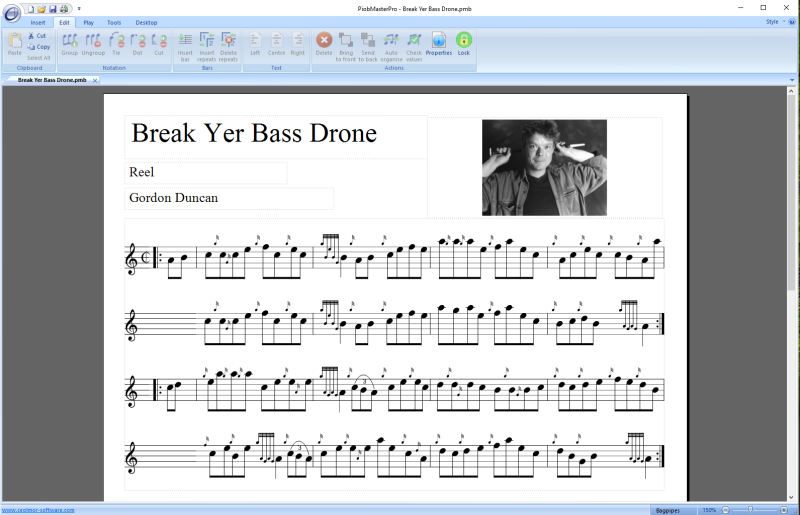800x515 pixels.
Task: Click the Bagpipes status bar entry
Action: pyautogui.click(x=668, y=510)
